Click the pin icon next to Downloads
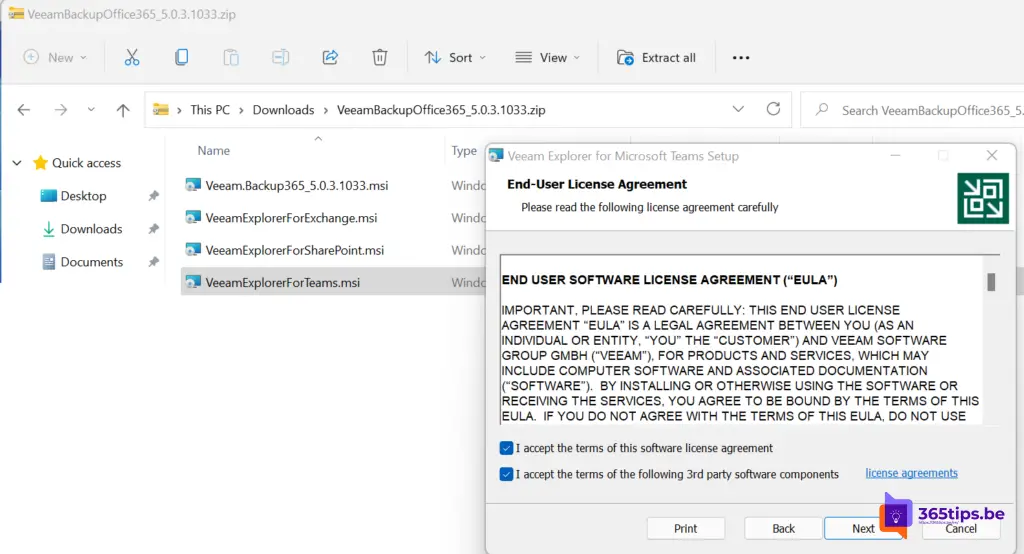 [153, 229]
